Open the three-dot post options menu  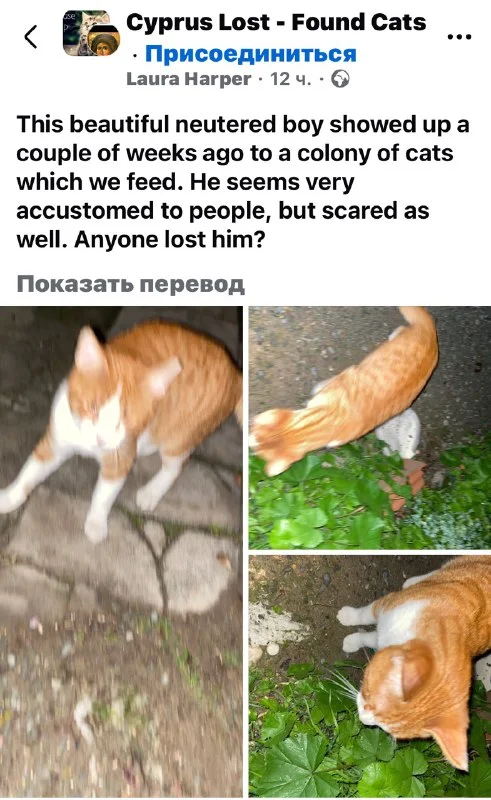pyautogui.click(x=459, y=37)
